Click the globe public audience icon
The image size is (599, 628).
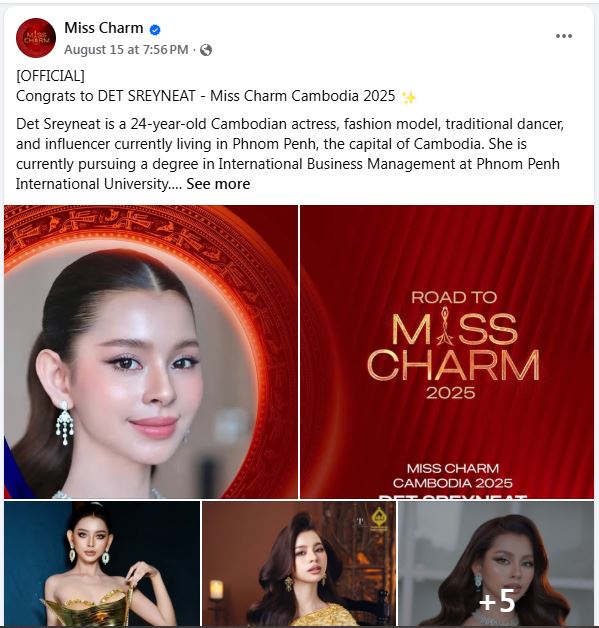point(206,50)
